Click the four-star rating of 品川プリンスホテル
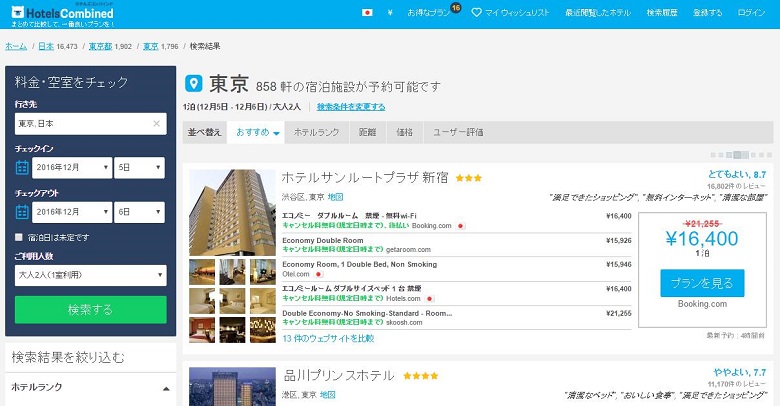The image size is (780, 406). point(421,376)
